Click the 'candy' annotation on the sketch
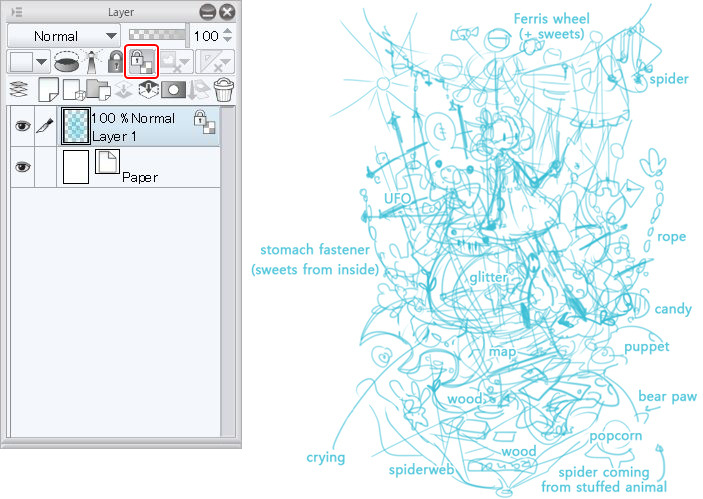 pos(673,309)
